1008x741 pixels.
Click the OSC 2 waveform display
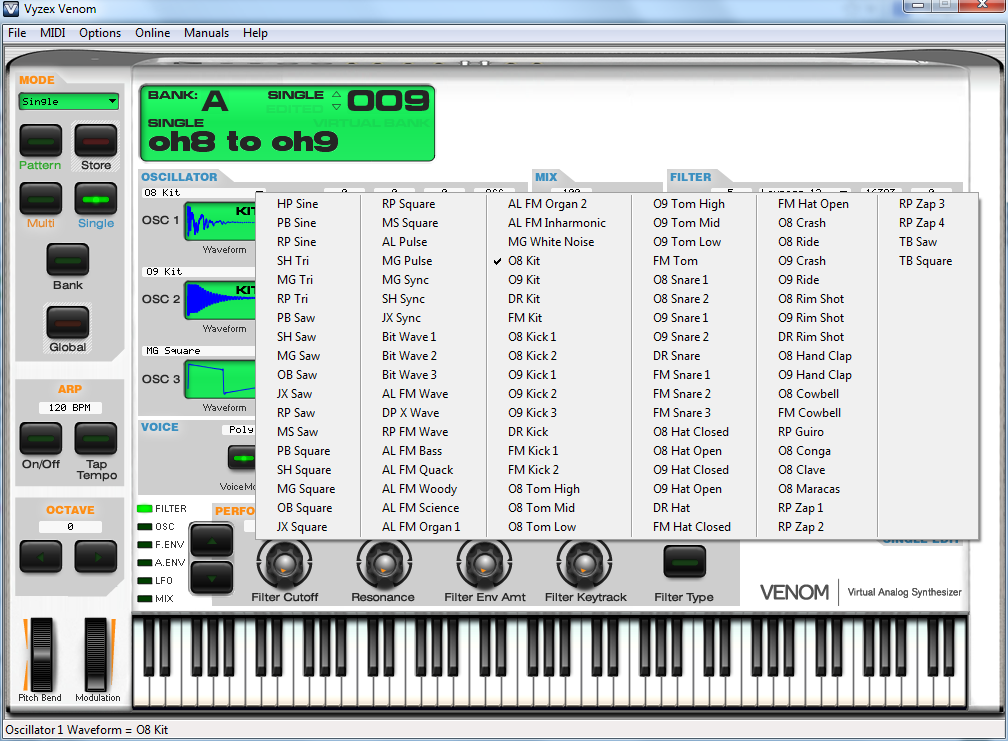pyautogui.click(x=220, y=299)
